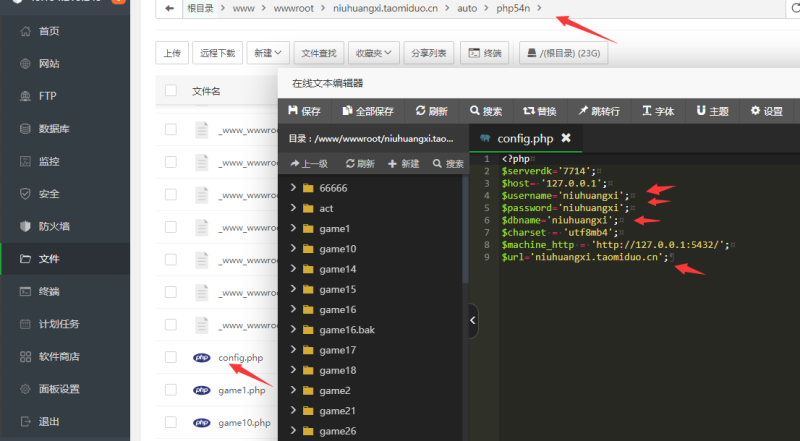800x441 pixels.
Task: Click niuhuangxi.taomiduo.cn in the breadcrumb
Action: (x=385, y=8)
